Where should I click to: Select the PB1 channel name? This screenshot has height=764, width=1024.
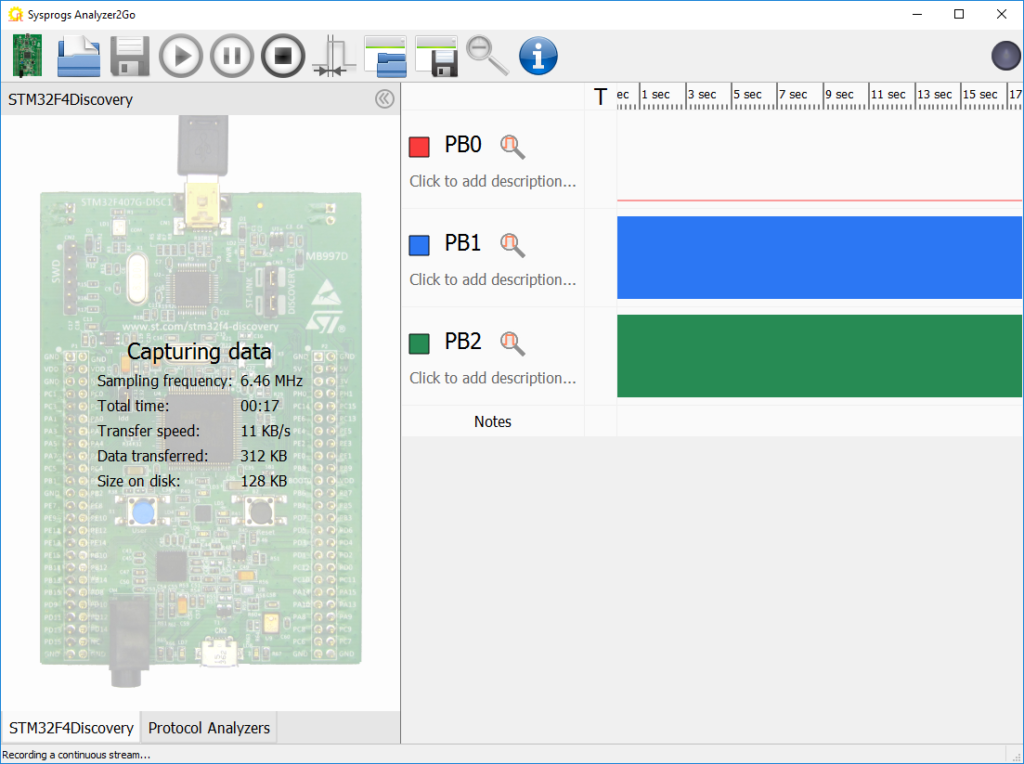tap(463, 243)
